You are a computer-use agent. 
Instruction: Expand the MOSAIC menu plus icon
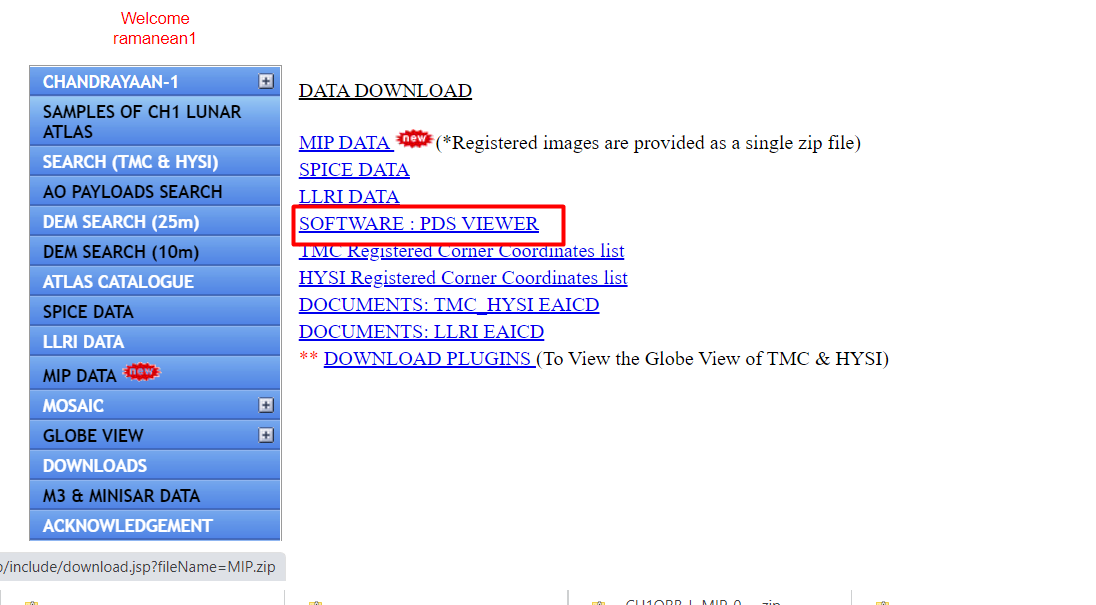266,405
